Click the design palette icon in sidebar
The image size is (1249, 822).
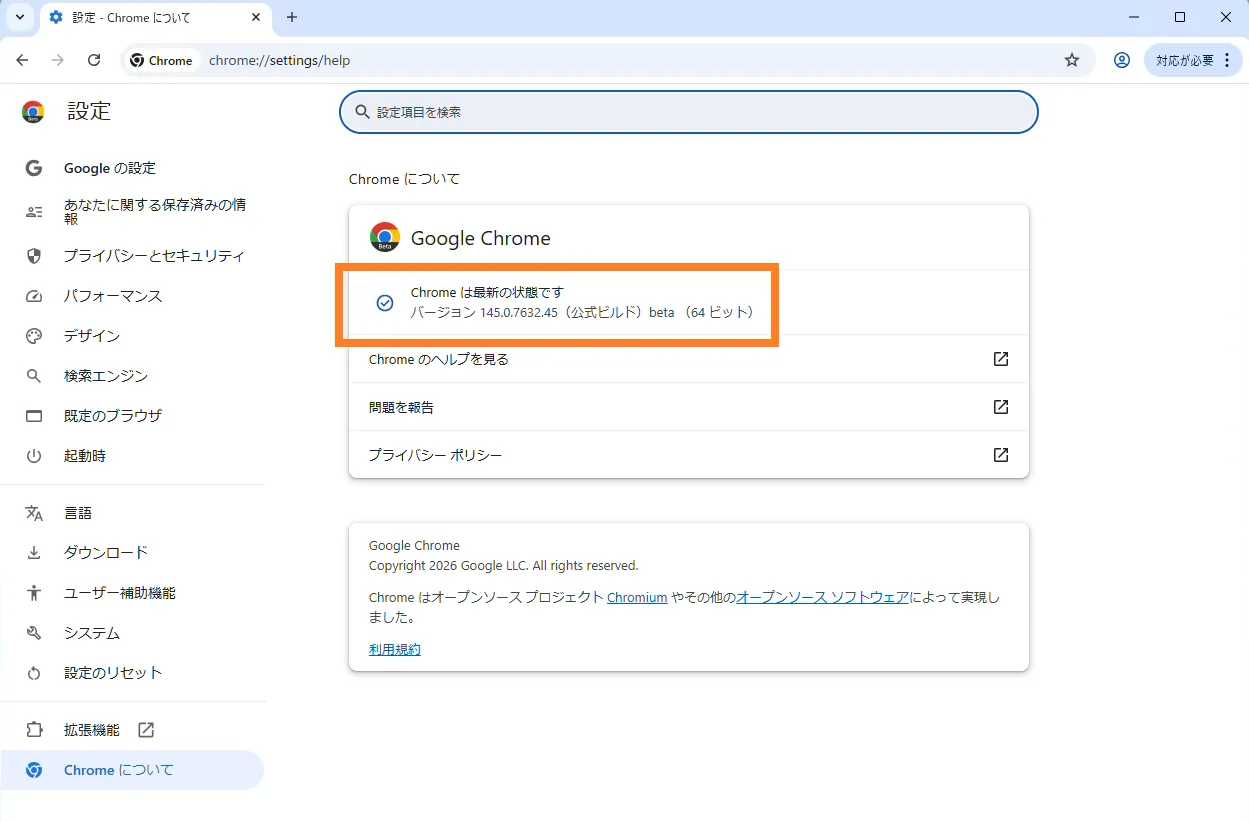click(x=34, y=336)
